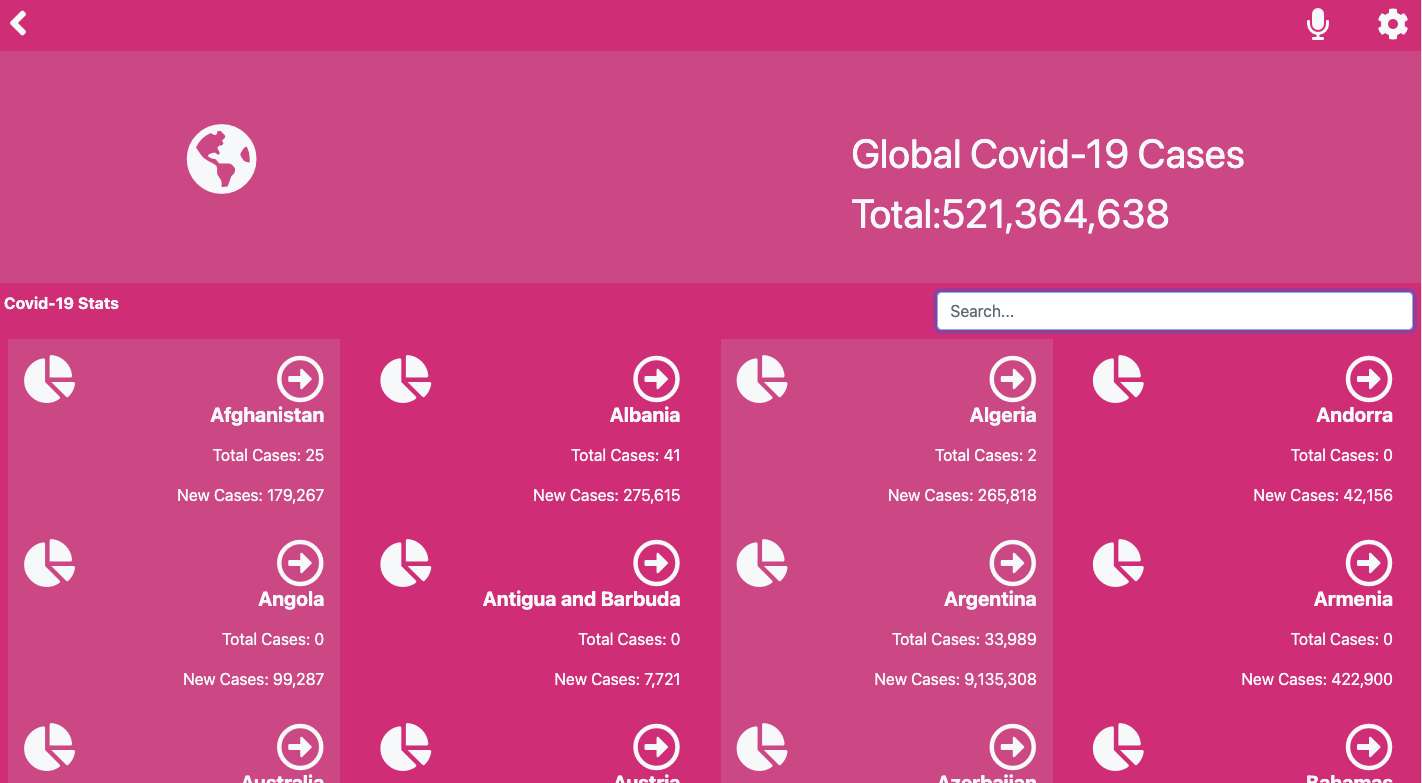Click the microphone icon in the top bar
The image size is (1422, 783).
point(1317,24)
